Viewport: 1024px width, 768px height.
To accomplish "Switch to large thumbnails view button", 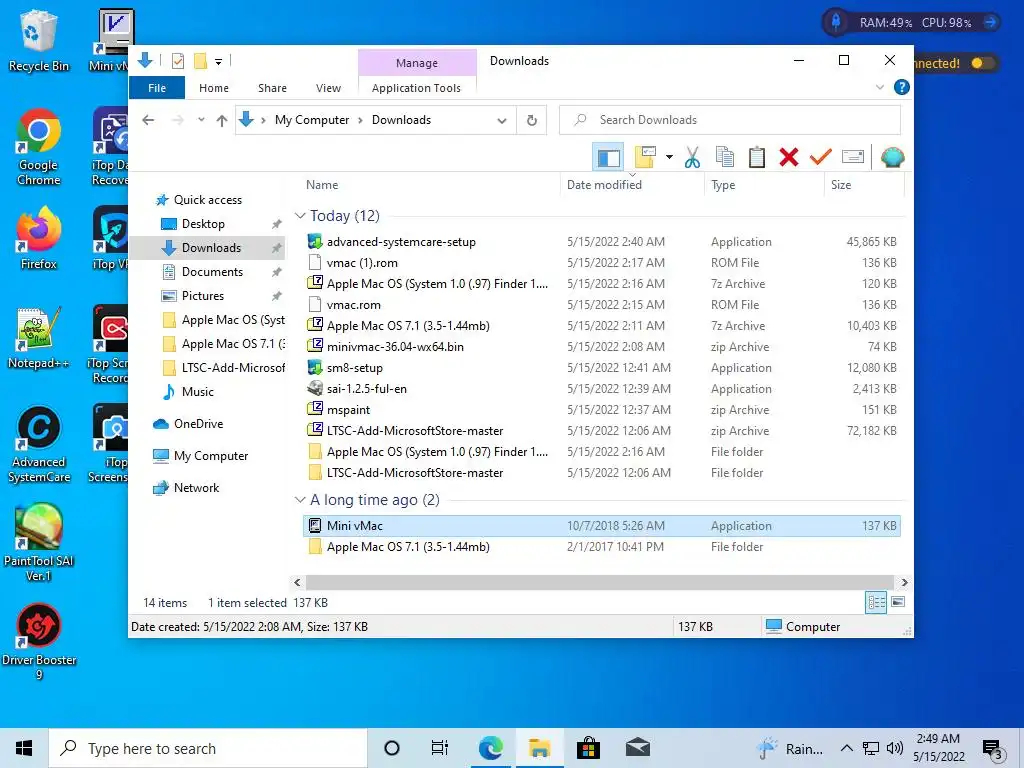I will coord(898,603).
